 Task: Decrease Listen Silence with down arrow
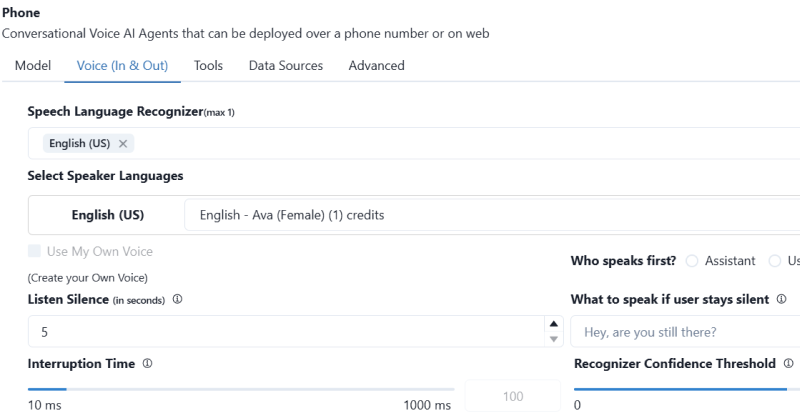(554, 338)
